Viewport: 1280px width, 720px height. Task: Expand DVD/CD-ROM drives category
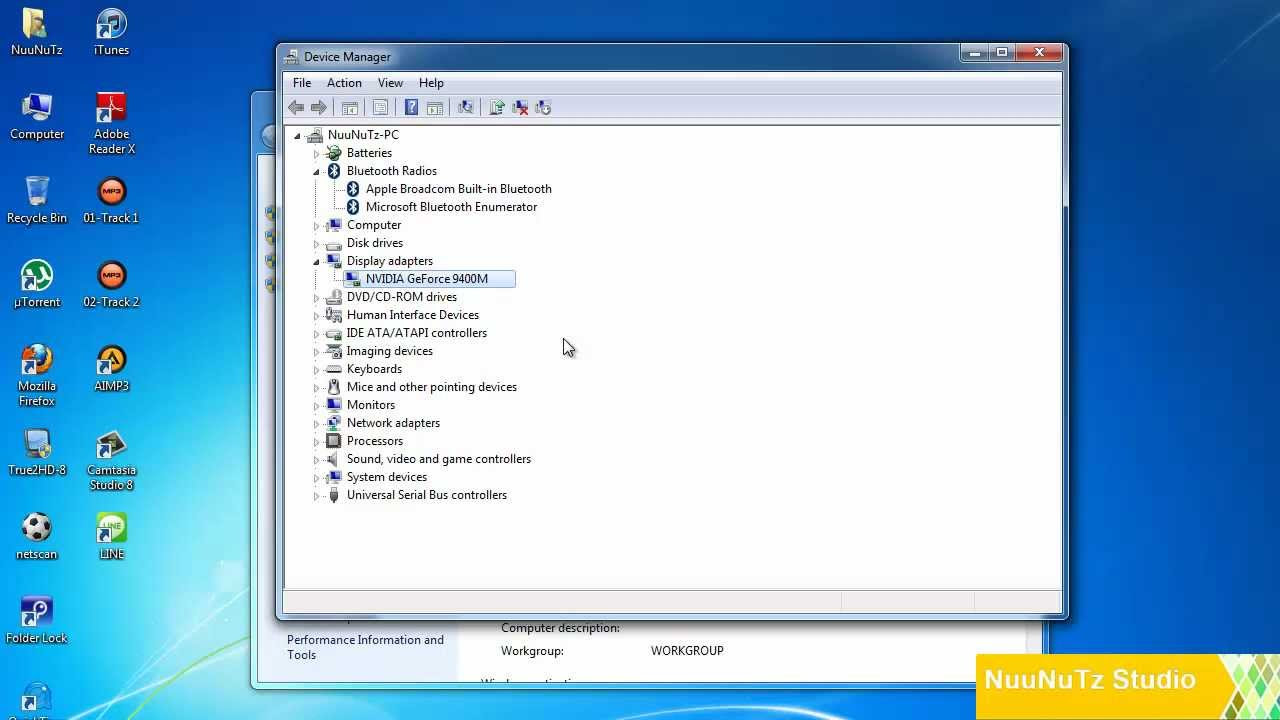316,297
